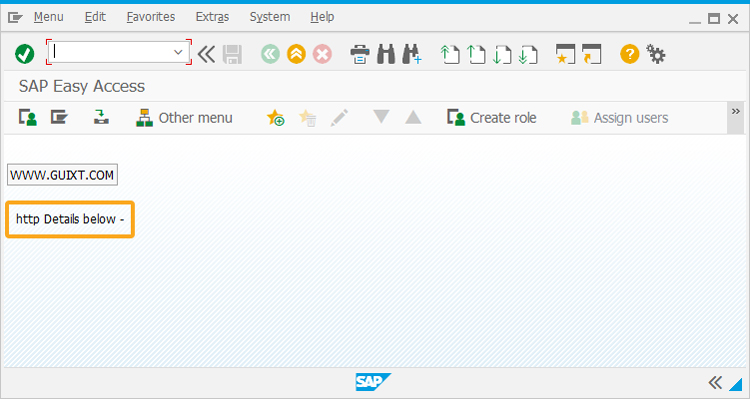Expand status bar with double chevron
The image size is (750, 399).
click(715, 383)
